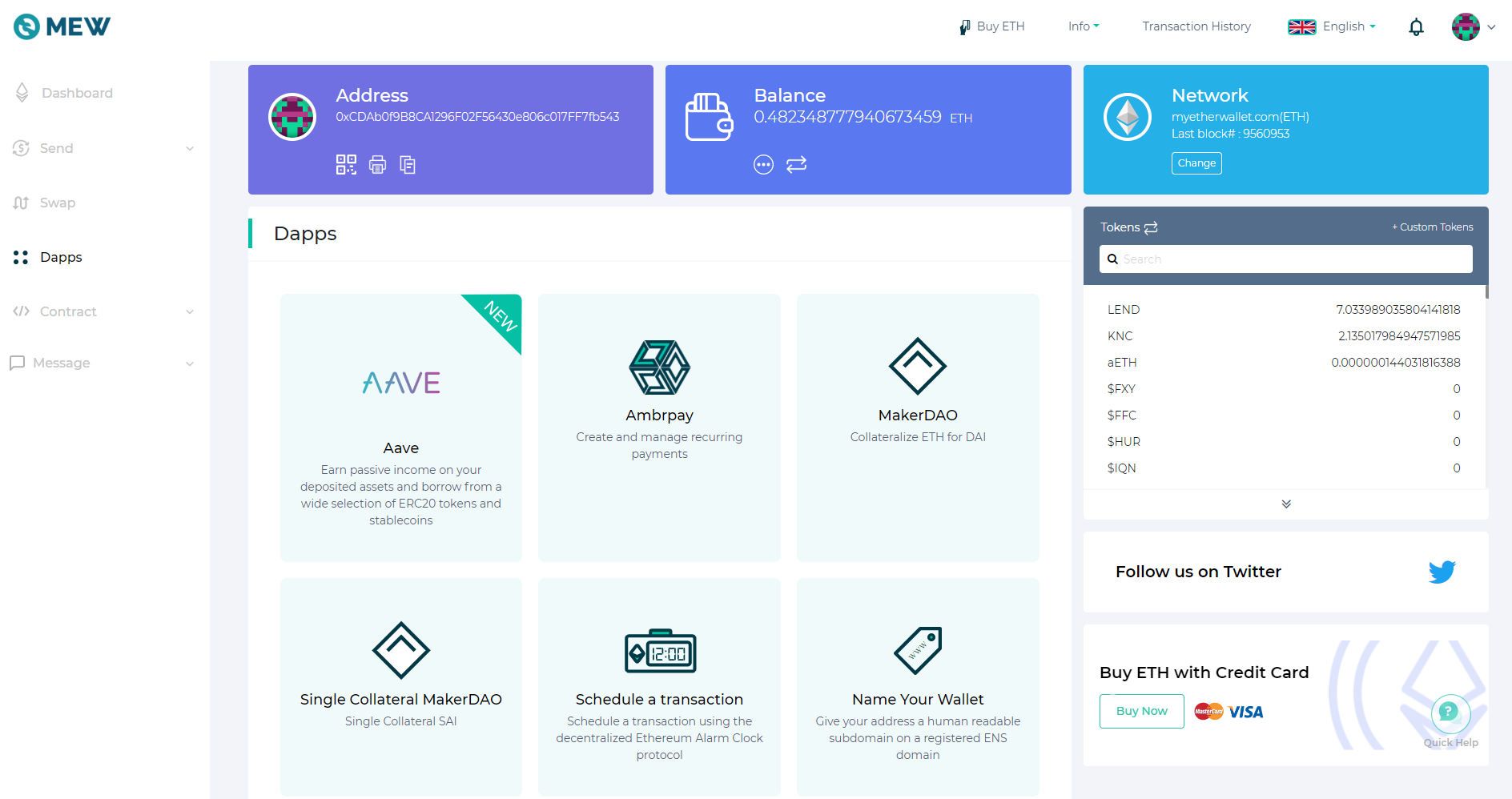Select the aETH token row
Viewport: 1512px width, 799px height.
pyautogui.click(x=1284, y=363)
